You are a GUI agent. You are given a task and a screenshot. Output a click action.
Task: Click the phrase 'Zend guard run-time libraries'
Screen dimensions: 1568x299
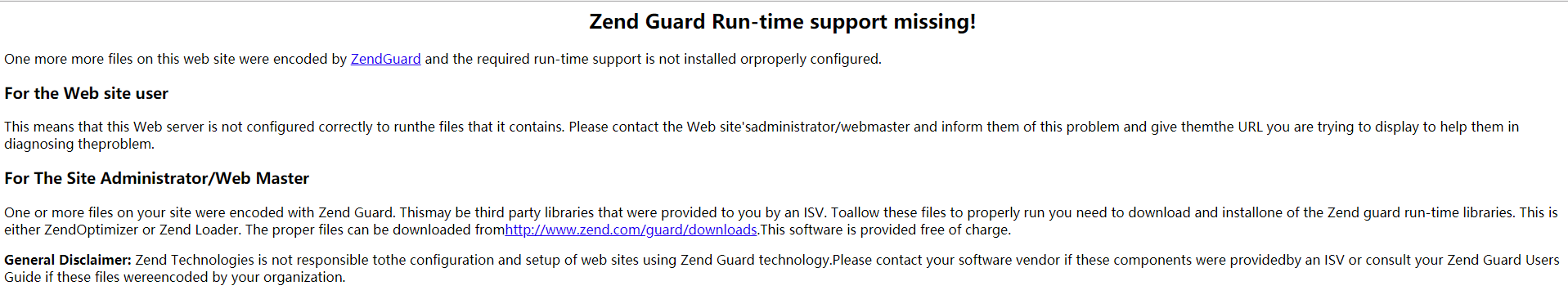(1421, 212)
